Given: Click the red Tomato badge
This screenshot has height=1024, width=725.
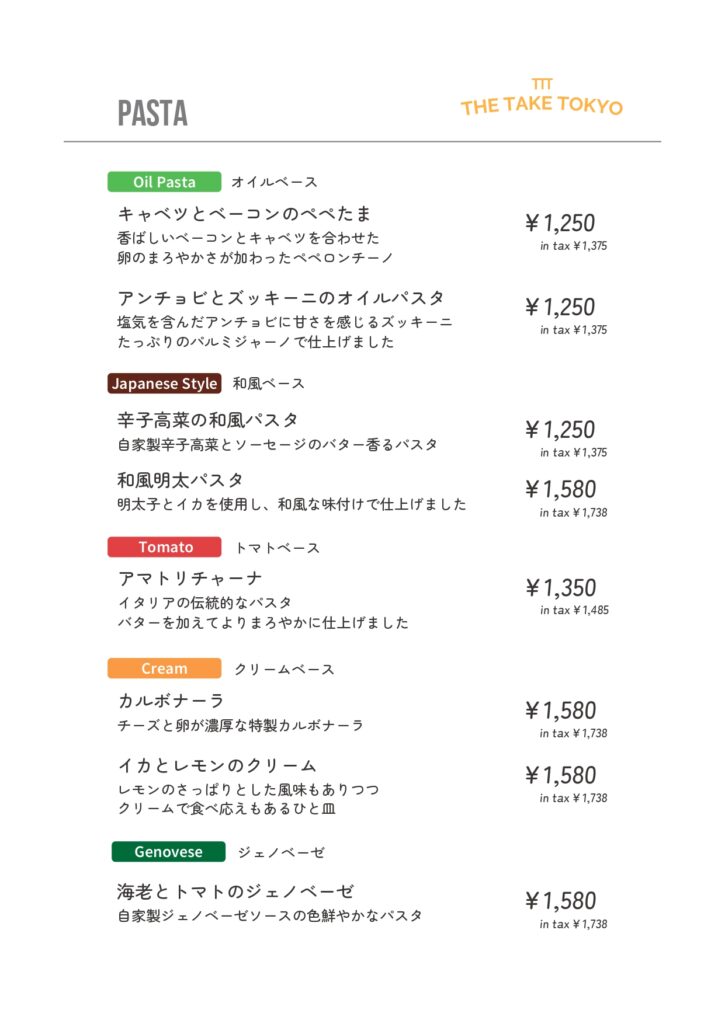Looking at the screenshot, I should (165, 547).
